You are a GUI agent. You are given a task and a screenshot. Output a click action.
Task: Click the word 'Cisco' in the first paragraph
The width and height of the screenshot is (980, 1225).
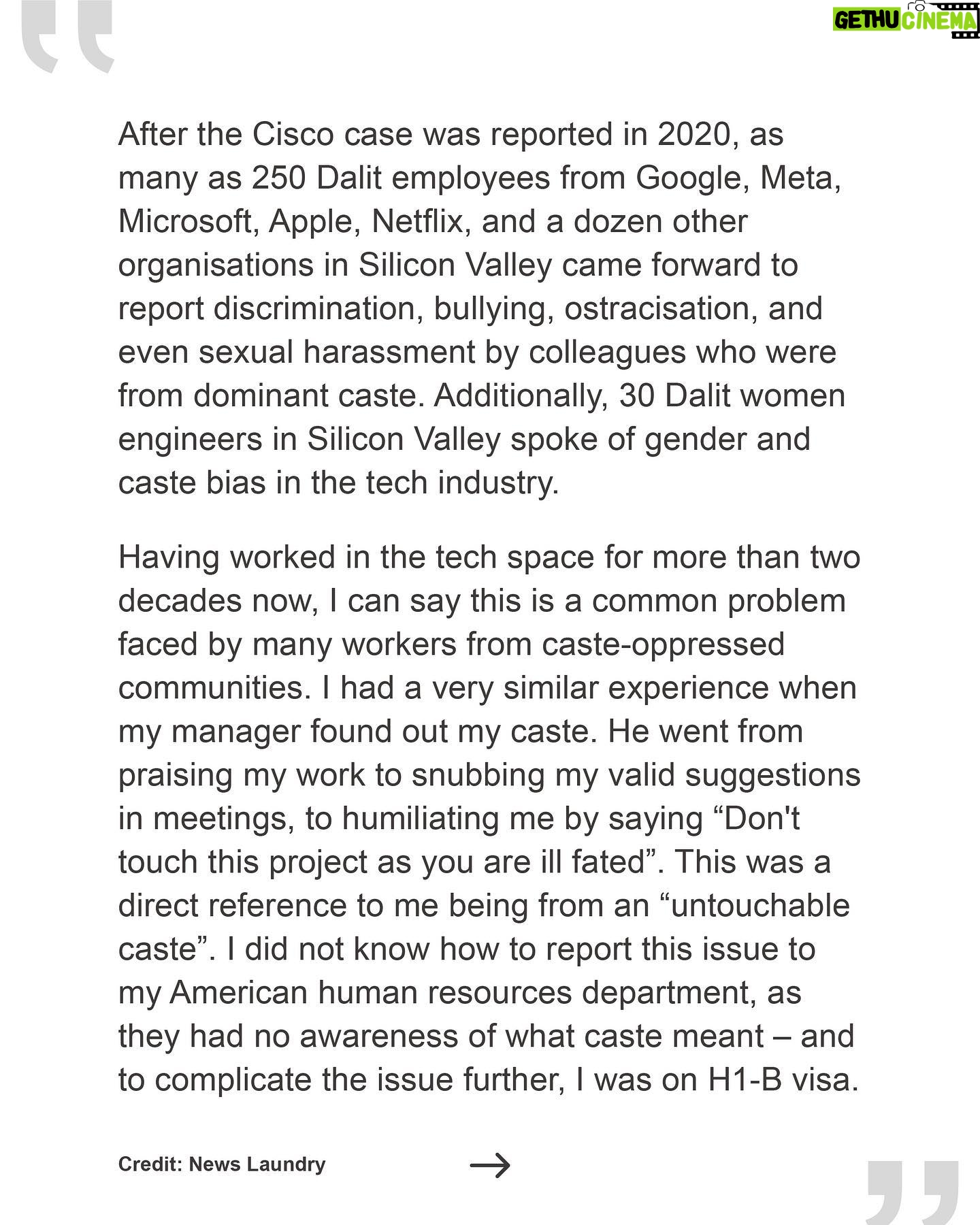tap(293, 135)
